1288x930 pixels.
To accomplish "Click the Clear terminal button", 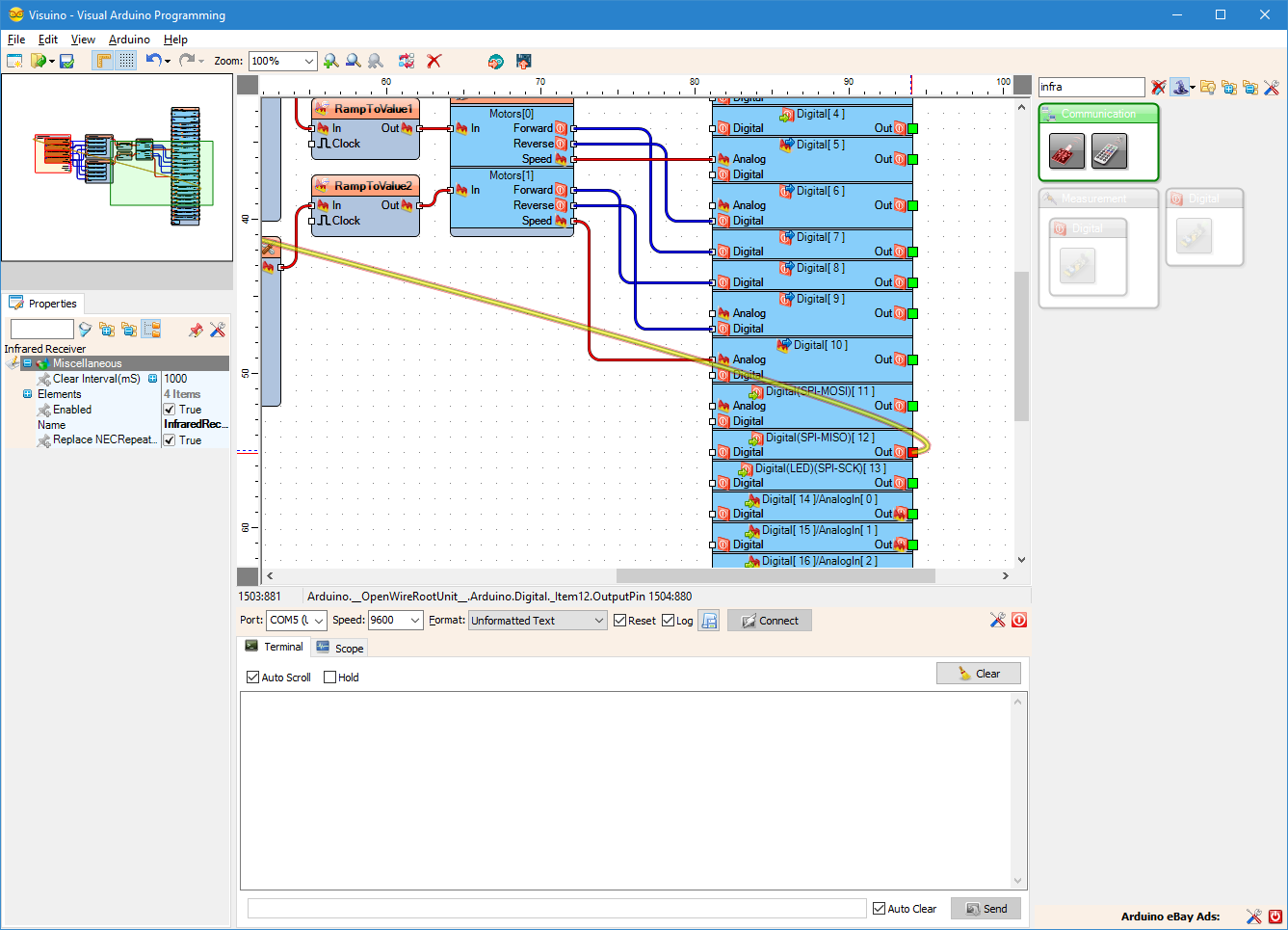I will click(979, 674).
